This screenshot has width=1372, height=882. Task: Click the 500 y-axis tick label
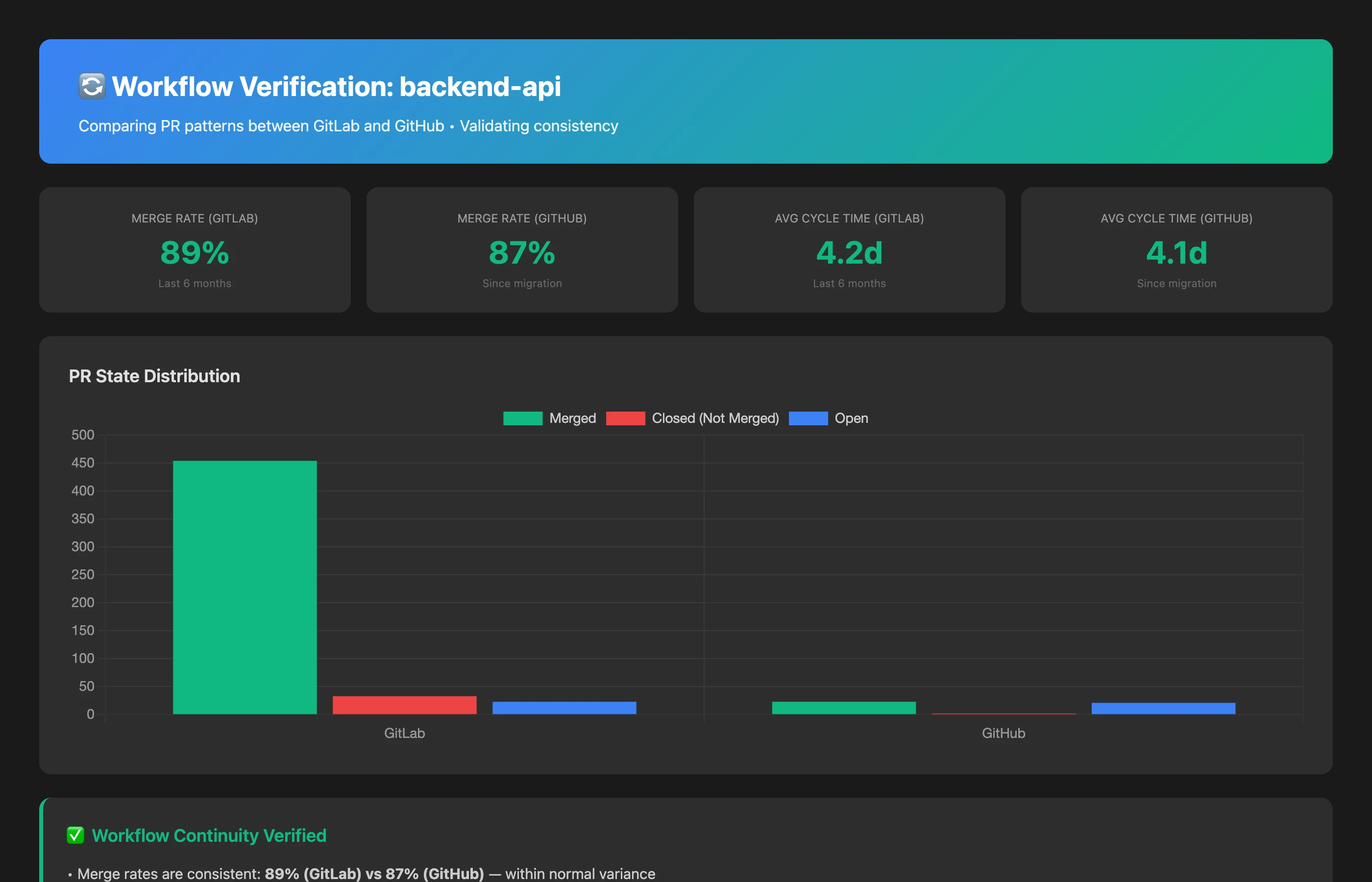[82, 435]
